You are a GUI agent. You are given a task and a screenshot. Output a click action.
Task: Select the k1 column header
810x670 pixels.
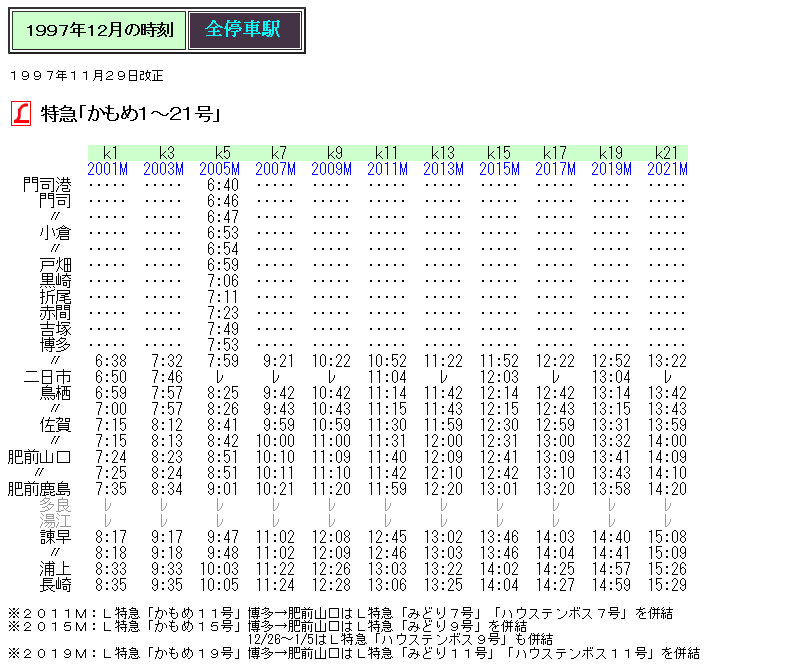(111, 153)
